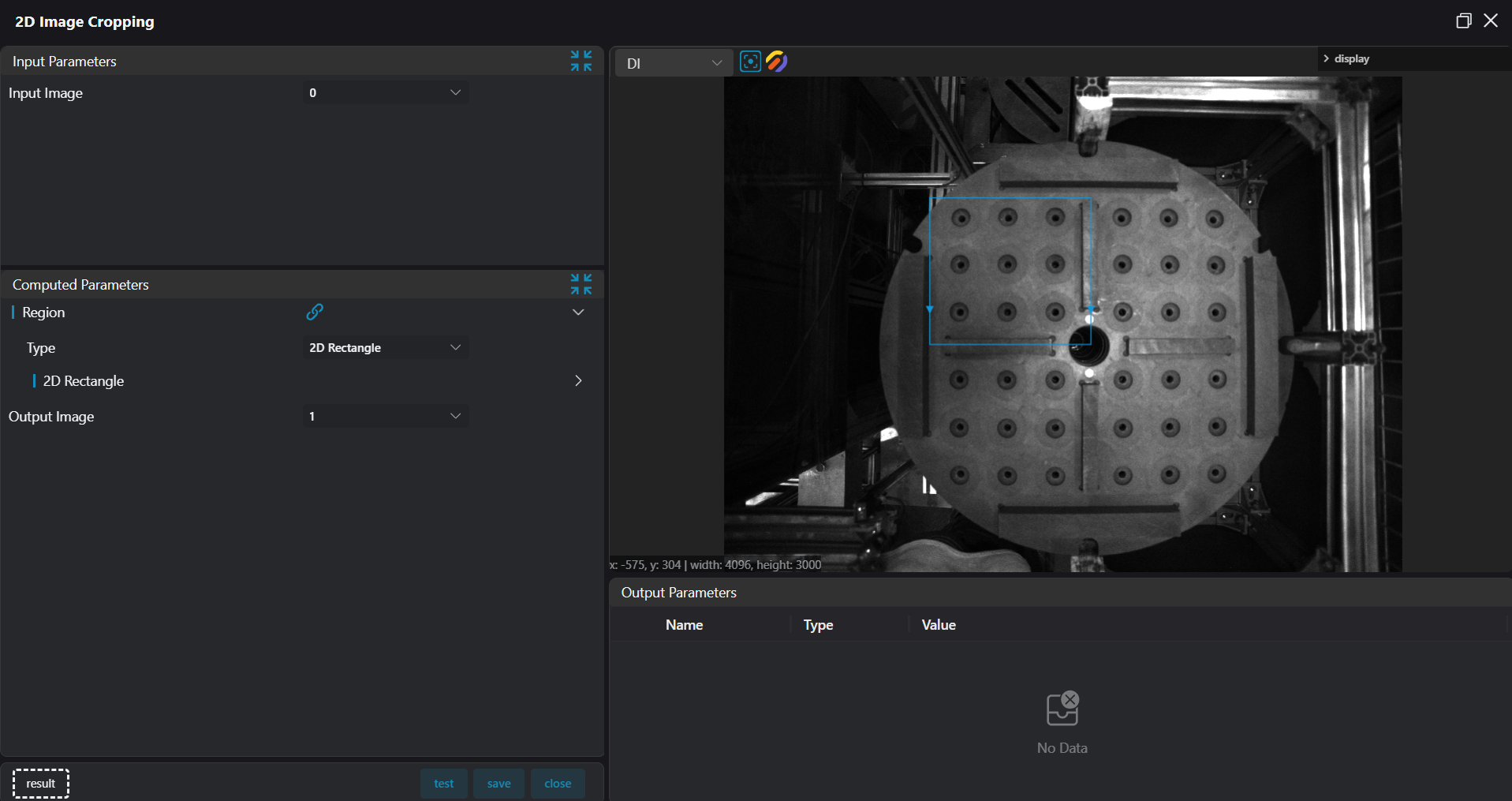This screenshot has height=801, width=1512.
Task: Open the Region Type 2D Rectangle dropdown
Action: coord(386,347)
